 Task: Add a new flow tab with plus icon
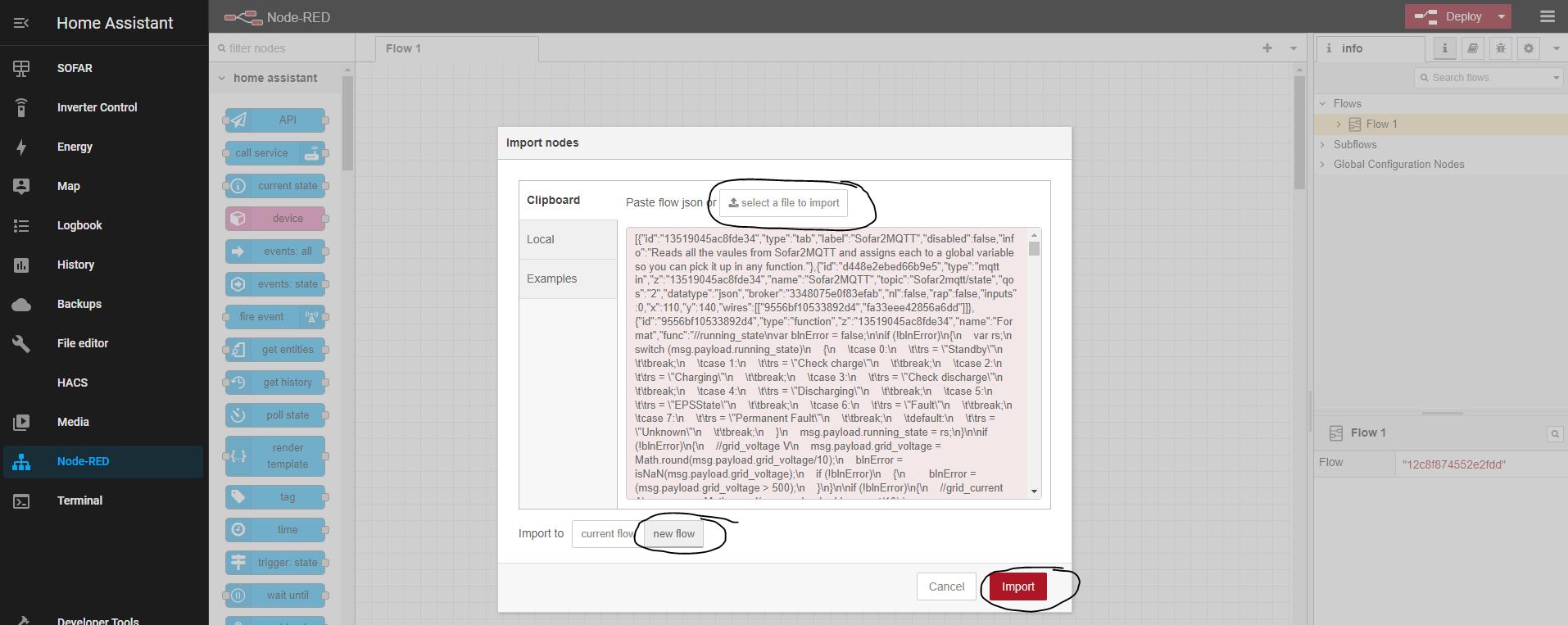[x=1267, y=48]
